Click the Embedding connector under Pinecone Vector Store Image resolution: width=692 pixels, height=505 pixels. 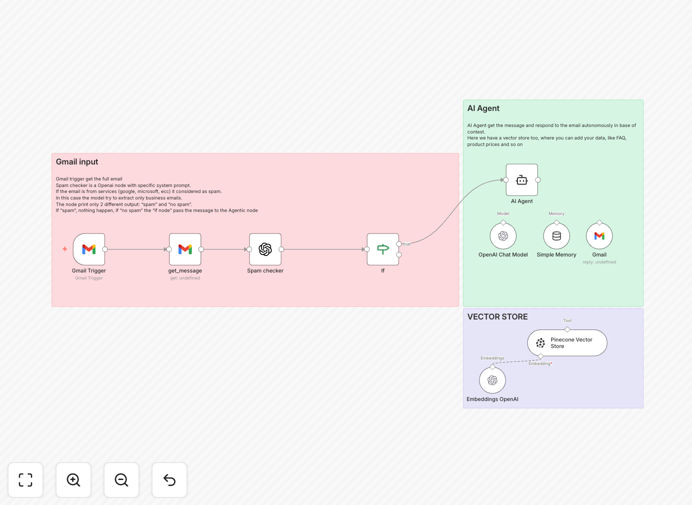point(541,356)
